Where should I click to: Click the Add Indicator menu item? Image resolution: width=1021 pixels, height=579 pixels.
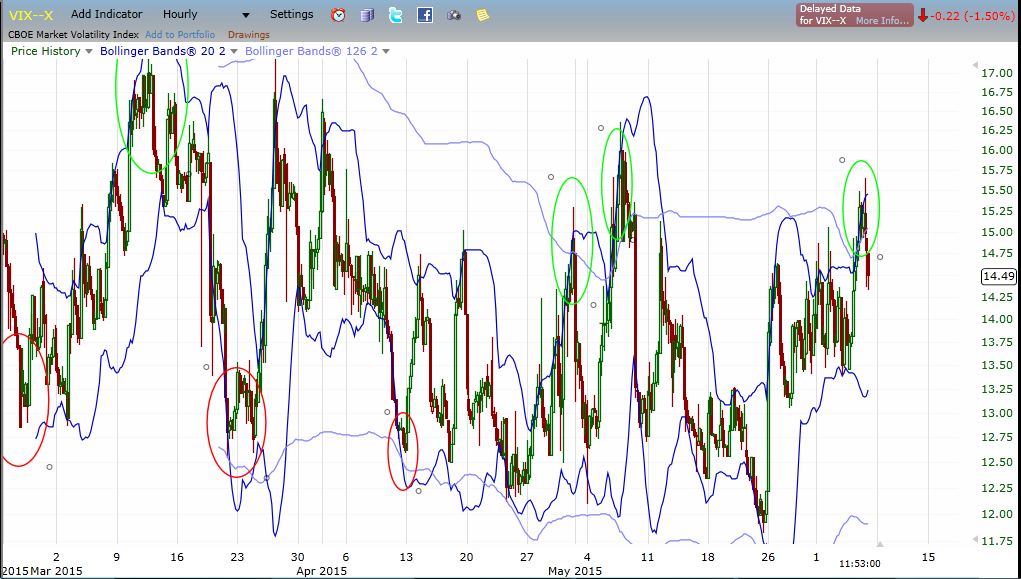tap(107, 14)
